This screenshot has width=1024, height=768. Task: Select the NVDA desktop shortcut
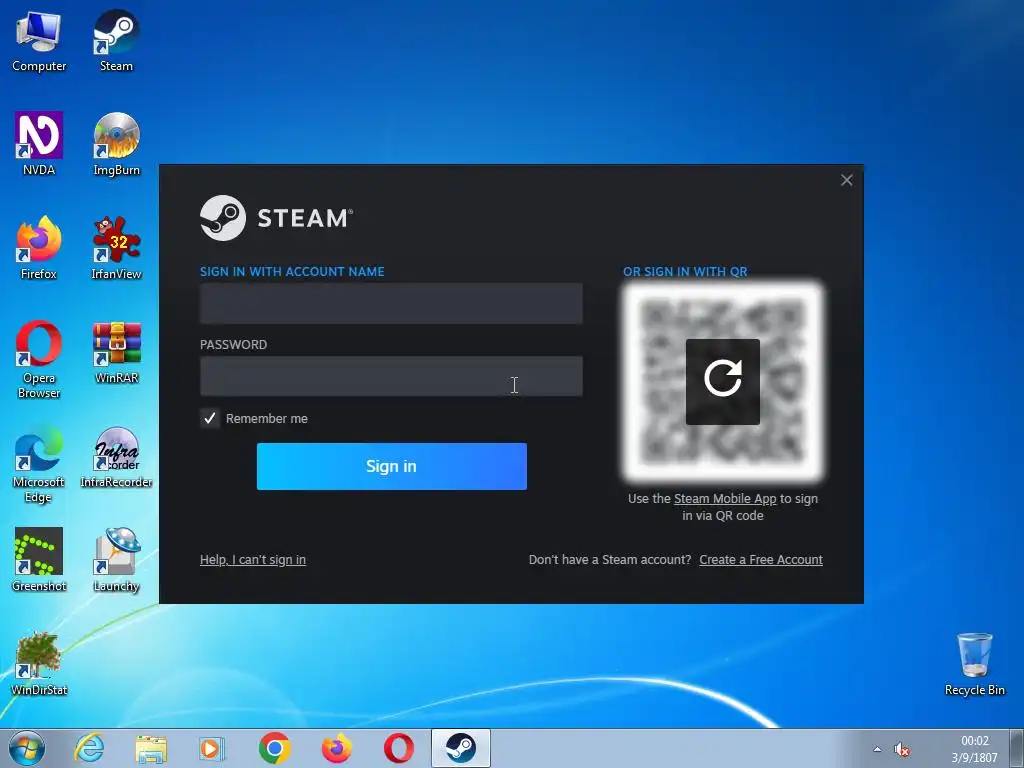[x=39, y=144]
